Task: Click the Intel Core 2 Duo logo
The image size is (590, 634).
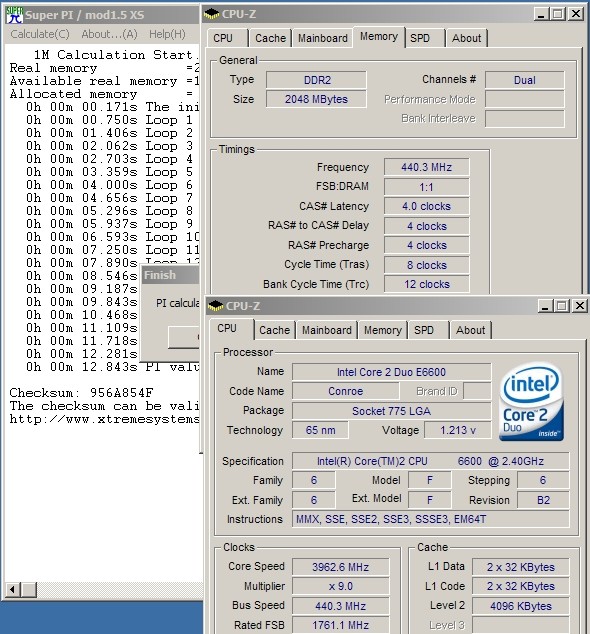Action: [x=531, y=402]
